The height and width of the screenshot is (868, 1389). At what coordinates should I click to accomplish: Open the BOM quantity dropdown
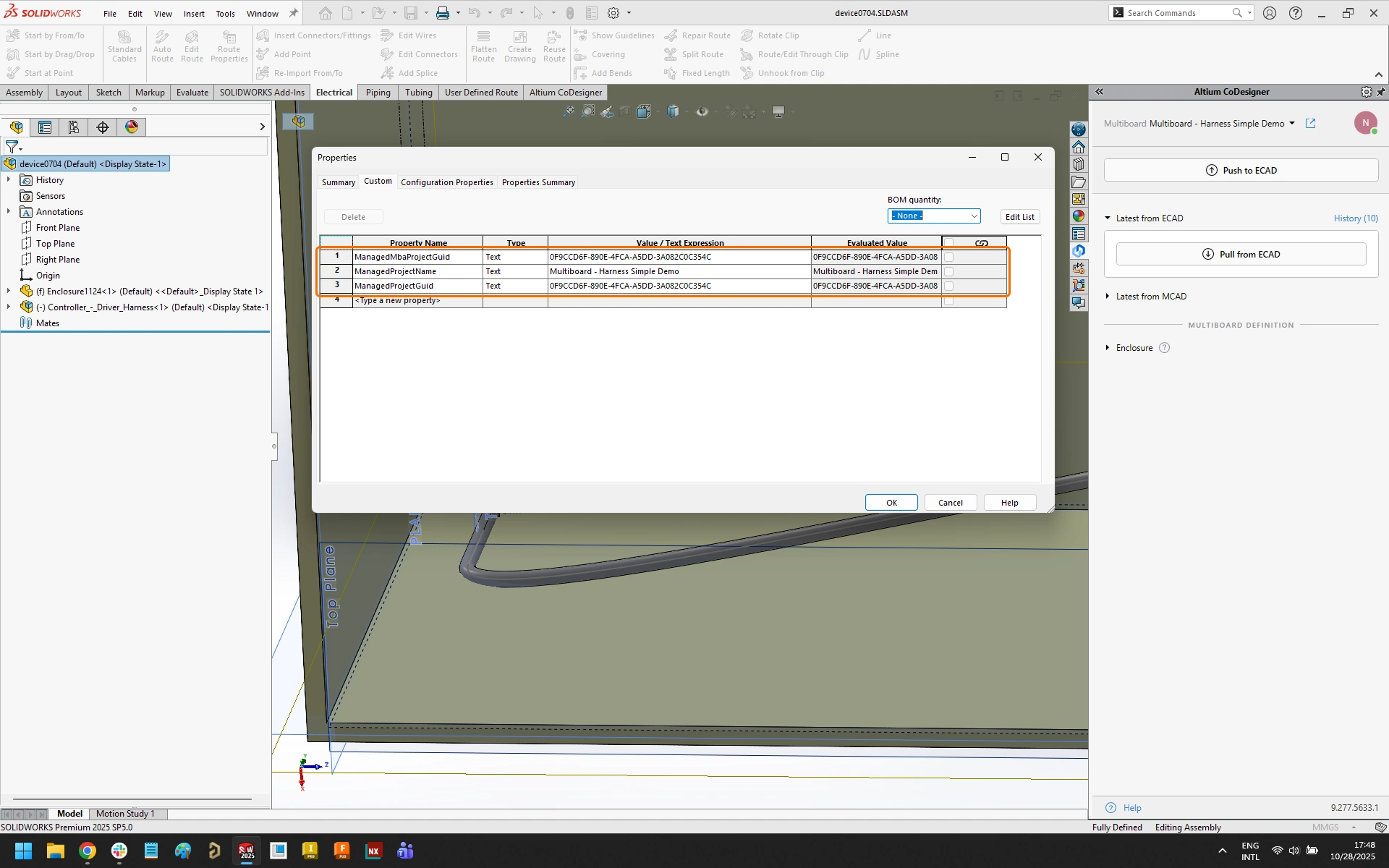[974, 216]
